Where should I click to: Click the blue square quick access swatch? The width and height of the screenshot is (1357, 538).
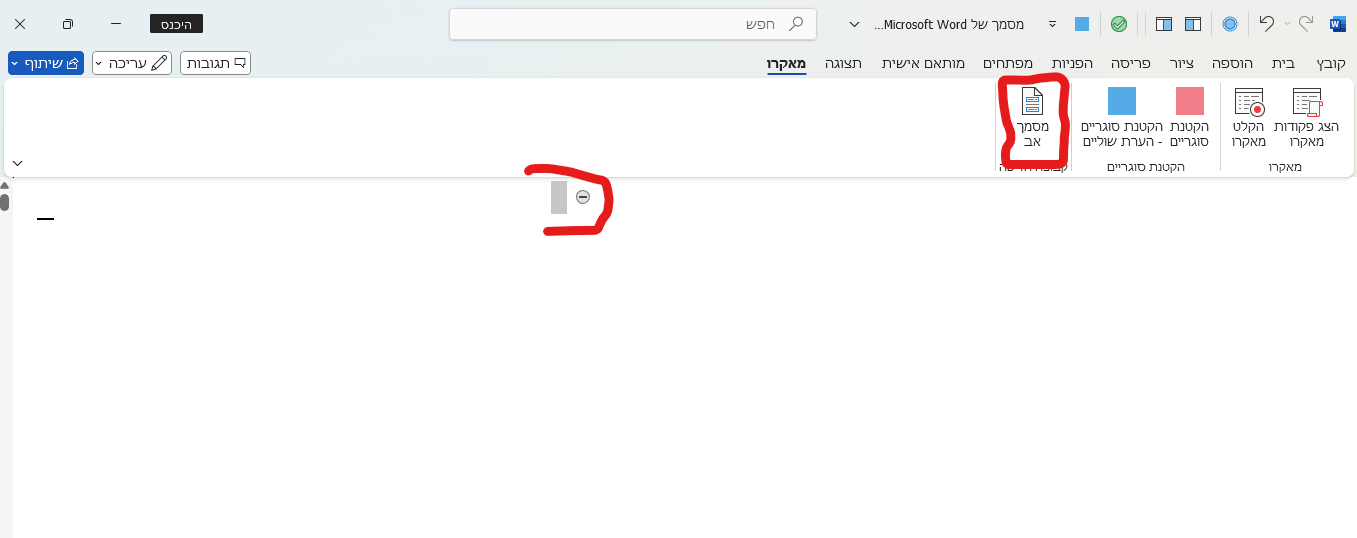(1082, 24)
